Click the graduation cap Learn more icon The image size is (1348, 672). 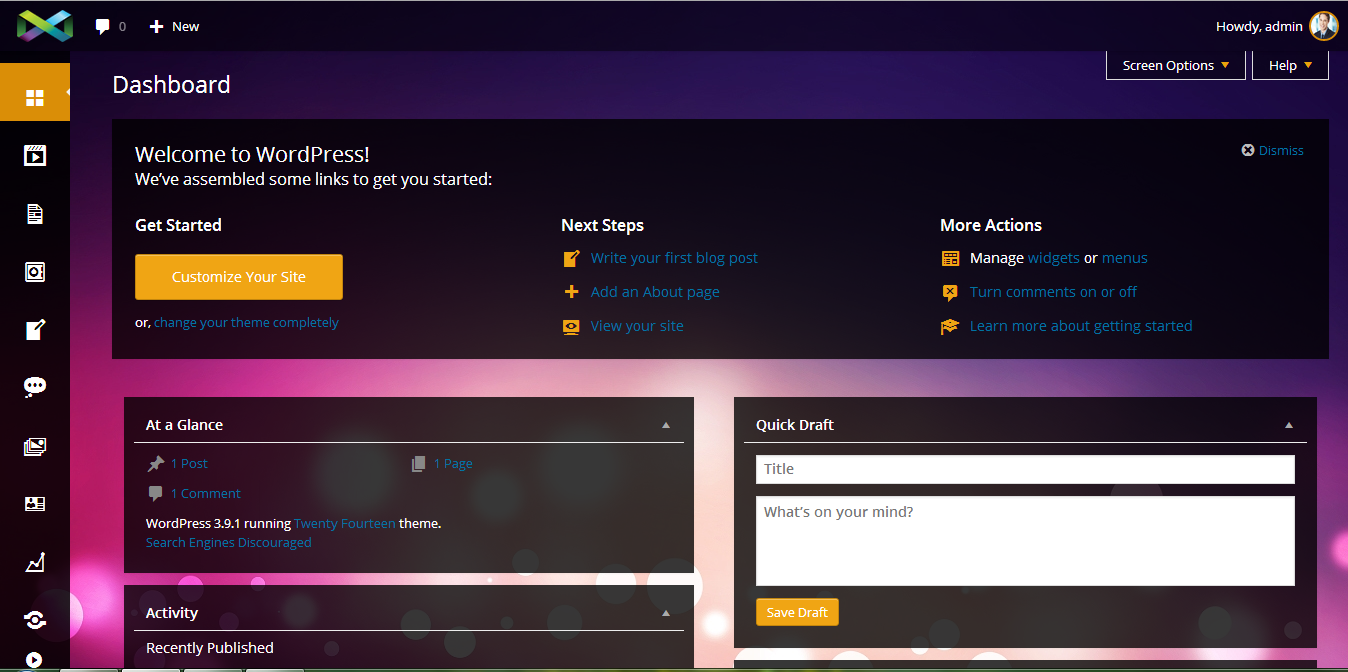[x=950, y=326]
